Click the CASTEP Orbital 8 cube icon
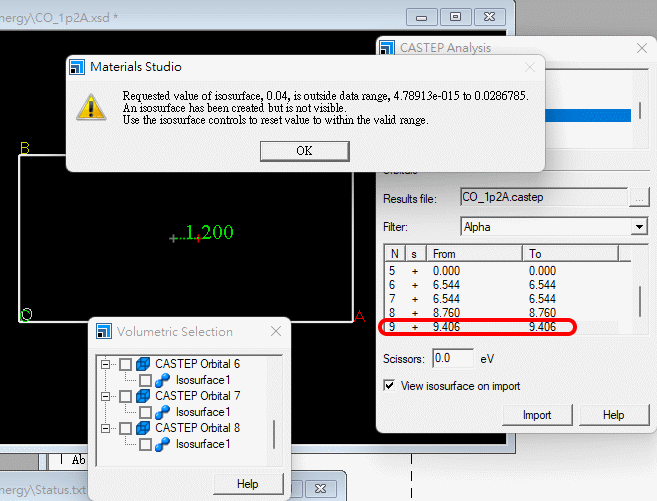Screen dimensions: 657x501 pos(143,428)
